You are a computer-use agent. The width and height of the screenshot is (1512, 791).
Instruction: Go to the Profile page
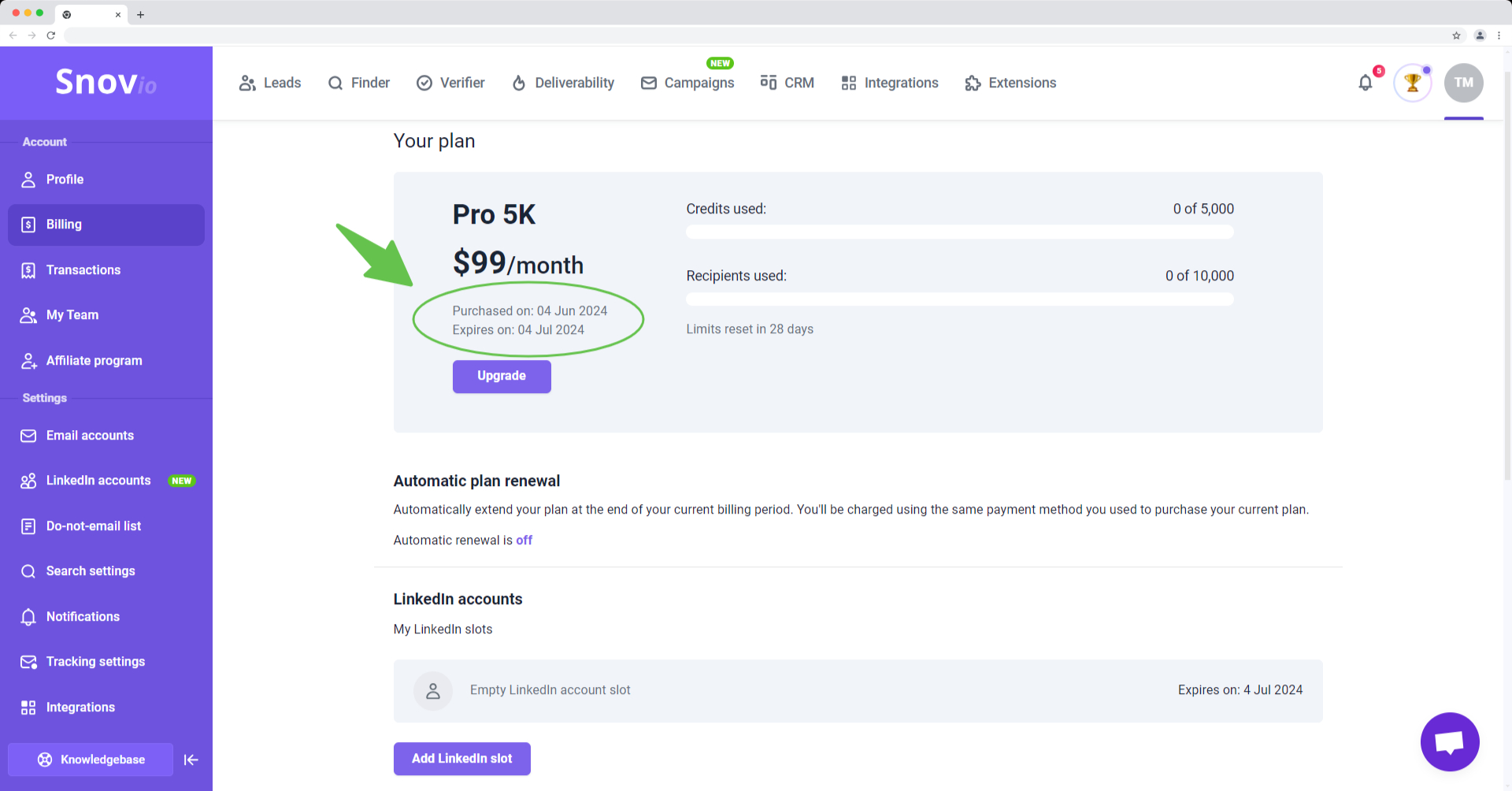tap(106, 180)
